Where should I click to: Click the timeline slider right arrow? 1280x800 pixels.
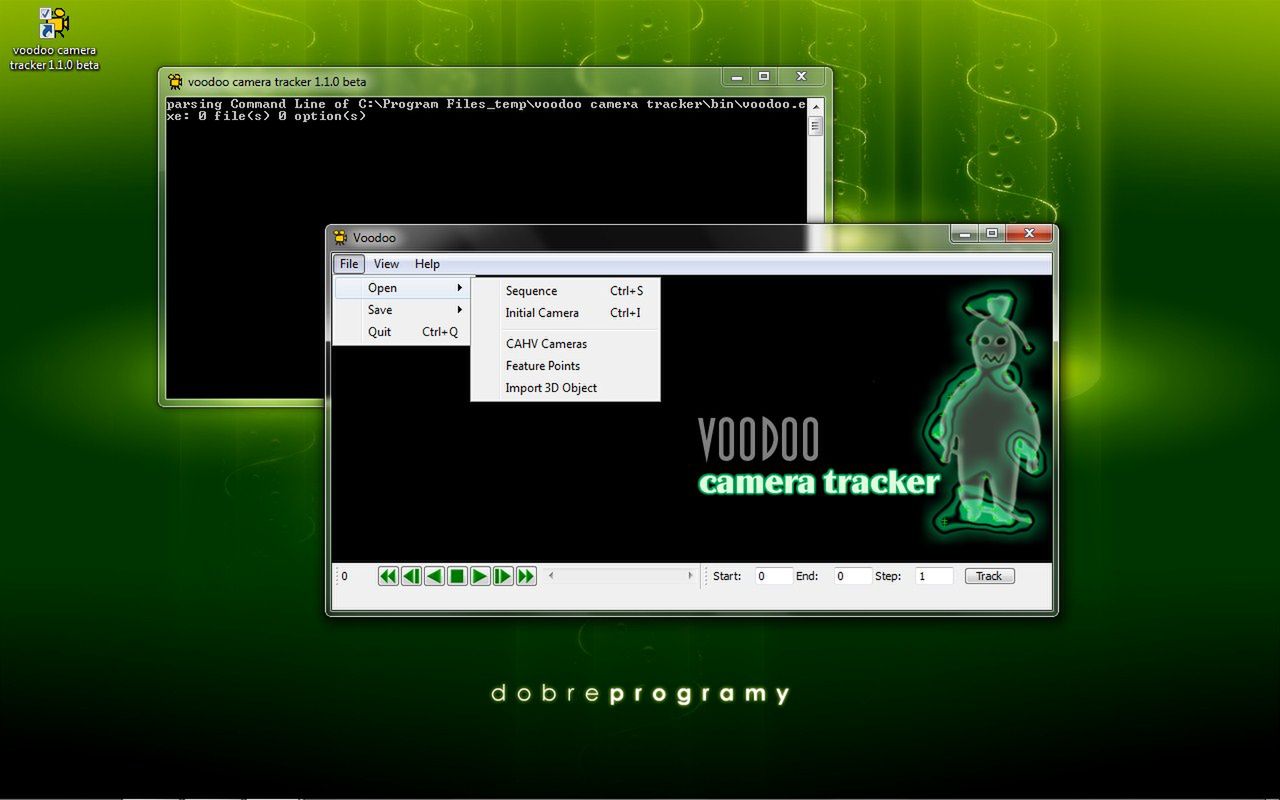(689, 576)
